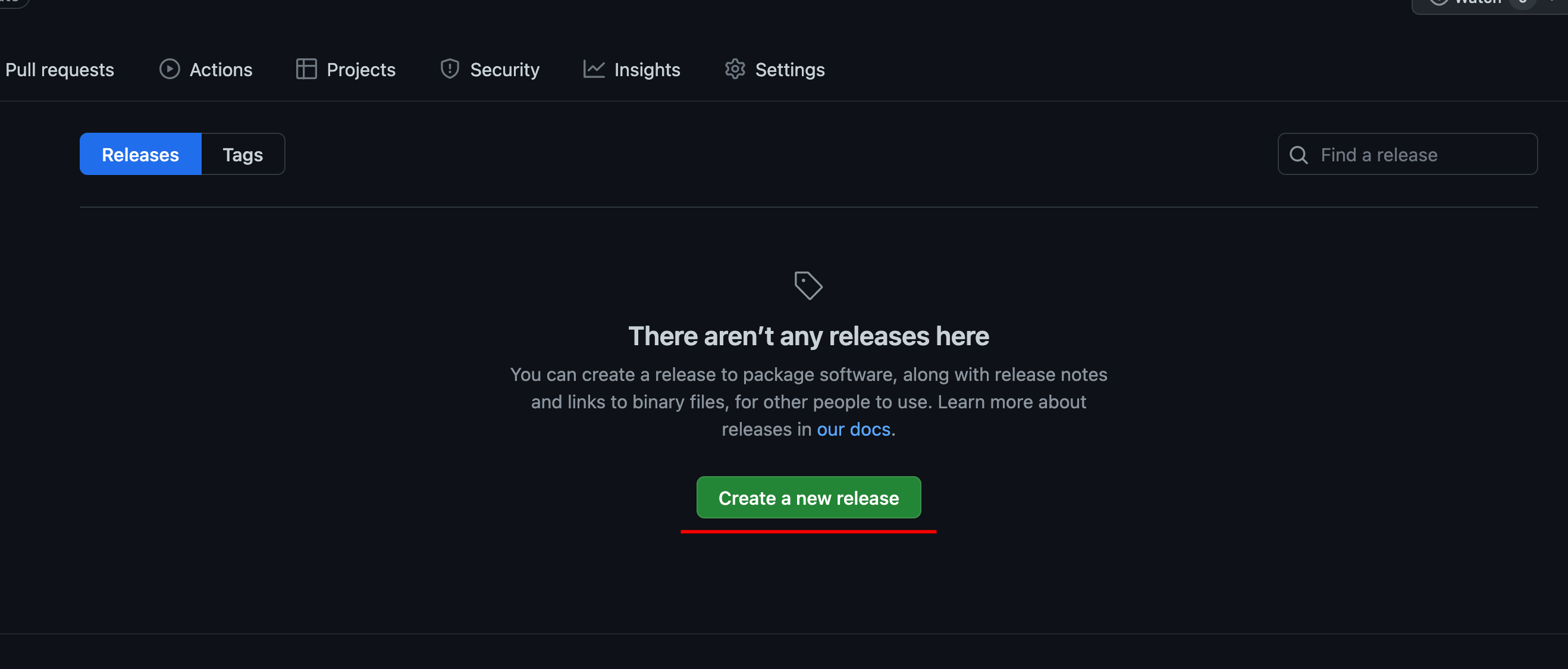Viewport: 1568px width, 669px height.
Task: Open the Insights tab label
Action: pyautogui.click(x=647, y=70)
